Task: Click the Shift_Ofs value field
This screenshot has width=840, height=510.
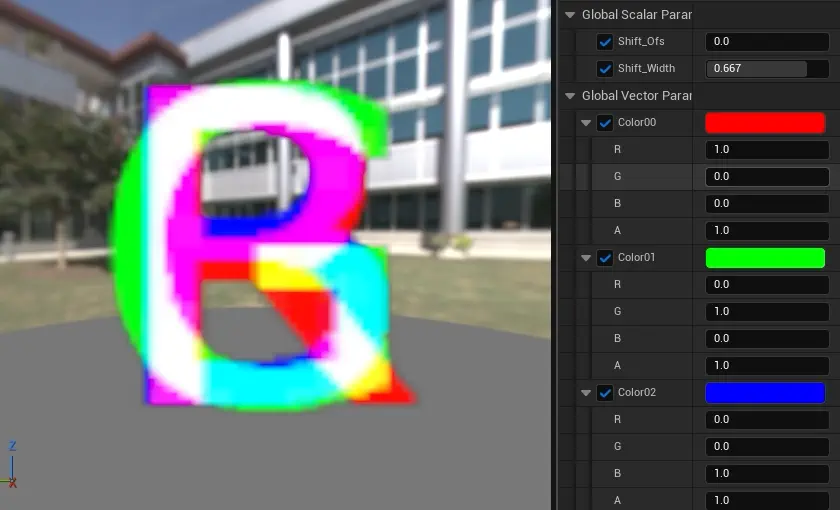Action: pos(767,42)
